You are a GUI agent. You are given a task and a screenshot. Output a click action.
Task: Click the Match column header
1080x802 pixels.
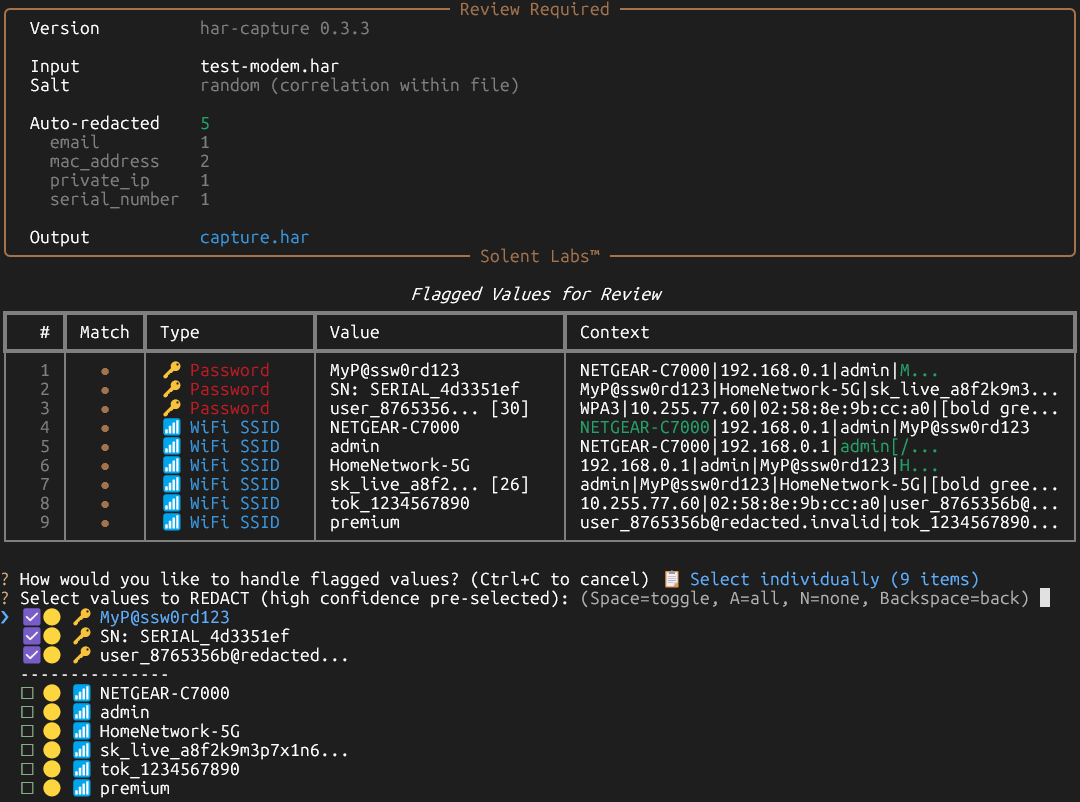point(104,331)
